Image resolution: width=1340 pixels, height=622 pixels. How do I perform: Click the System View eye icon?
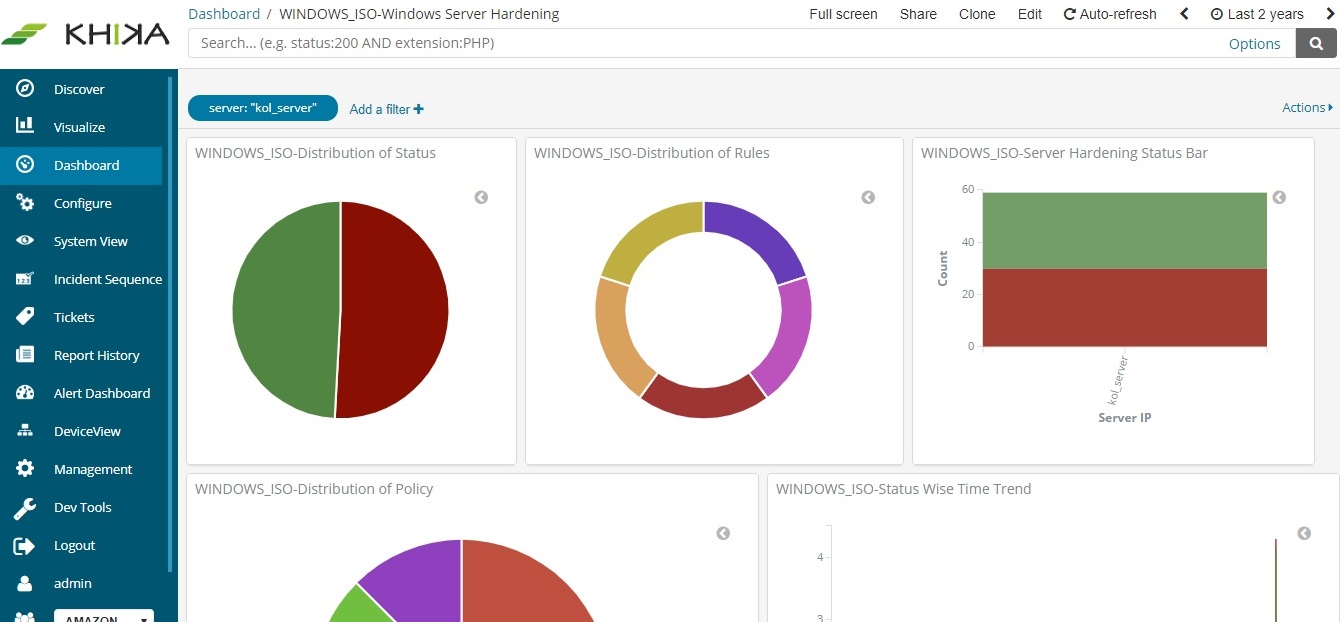pos(25,241)
